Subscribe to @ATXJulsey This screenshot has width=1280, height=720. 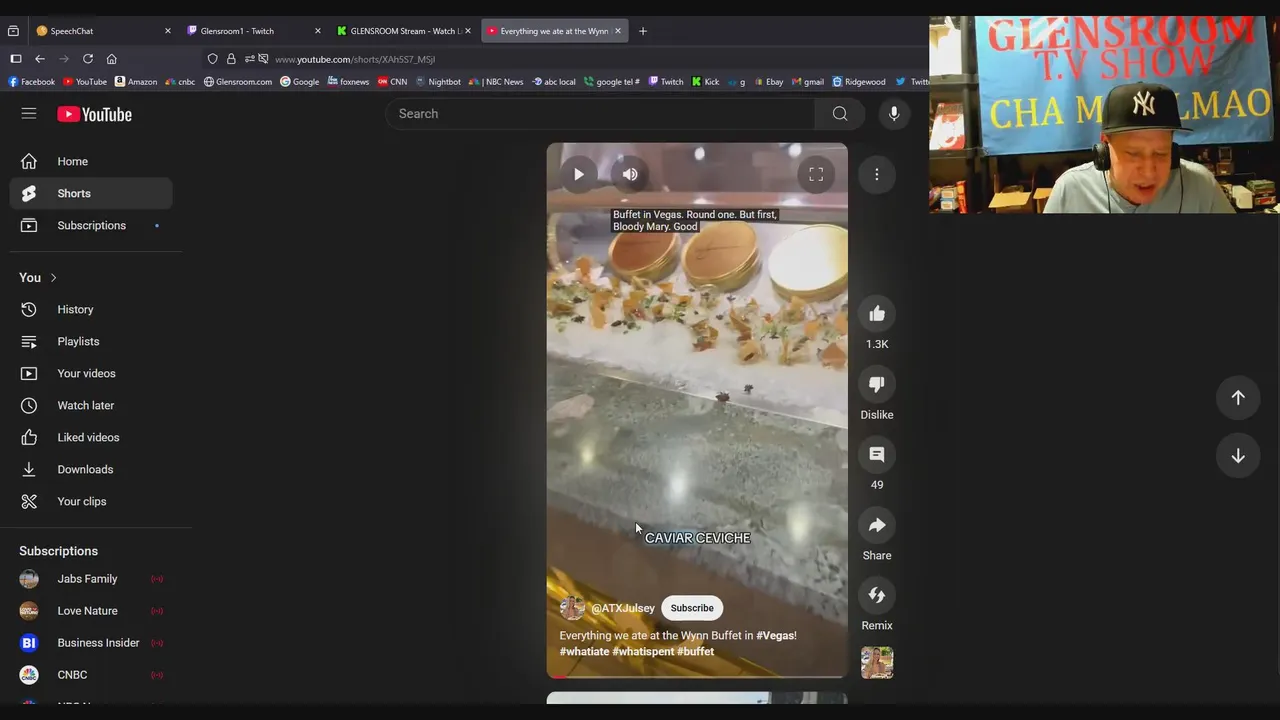[x=692, y=608]
